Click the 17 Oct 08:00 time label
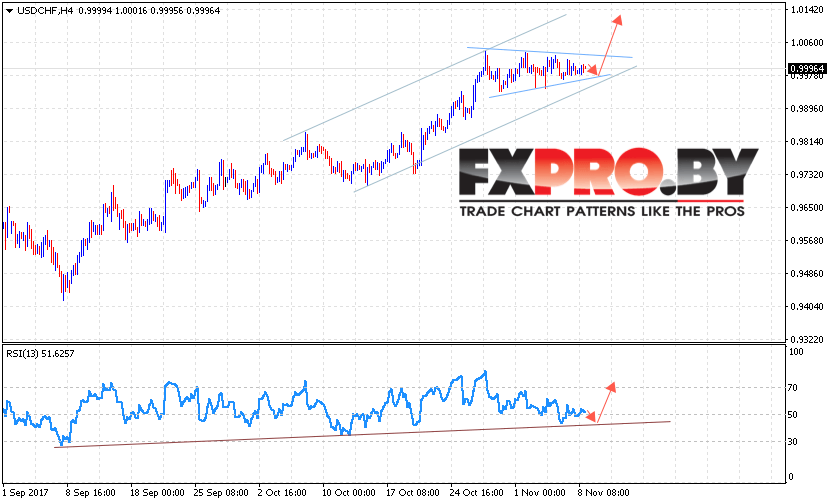The width and height of the screenshot is (828, 504). tap(412, 493)
